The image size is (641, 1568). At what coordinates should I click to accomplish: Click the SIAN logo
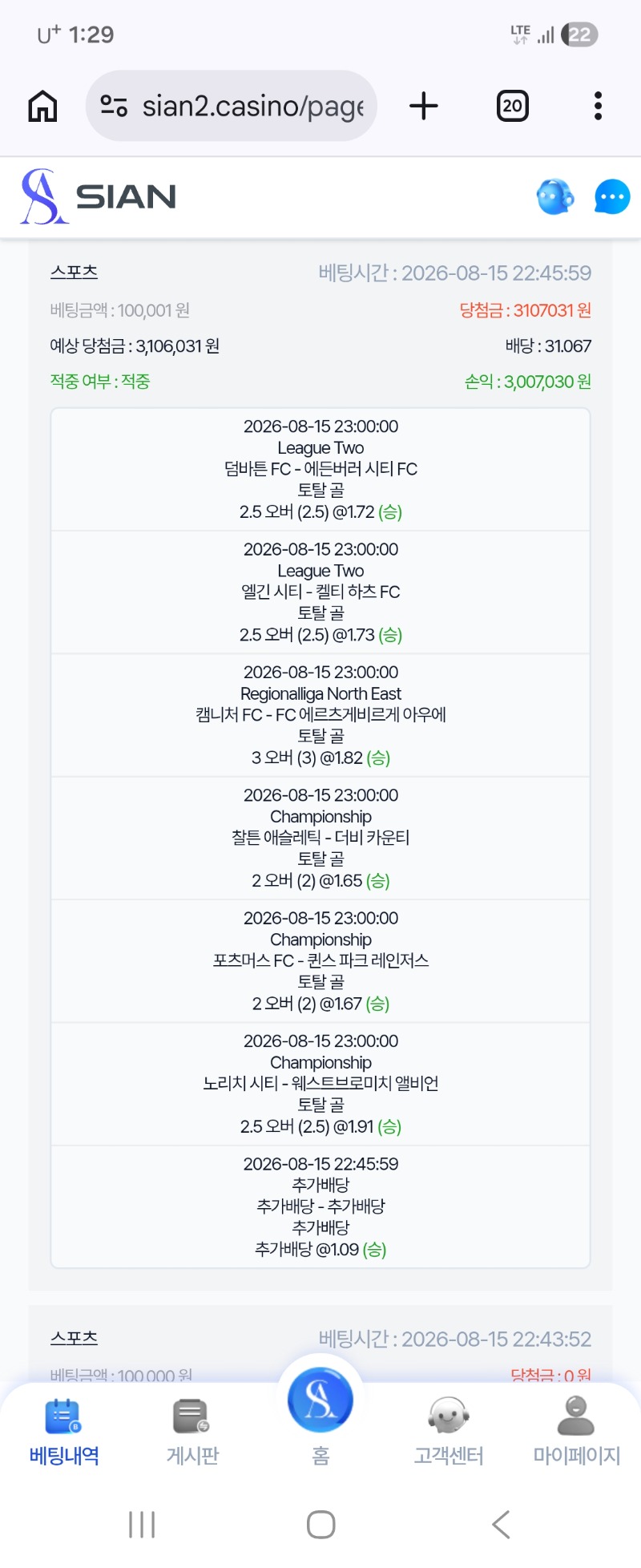pos(99,196)
